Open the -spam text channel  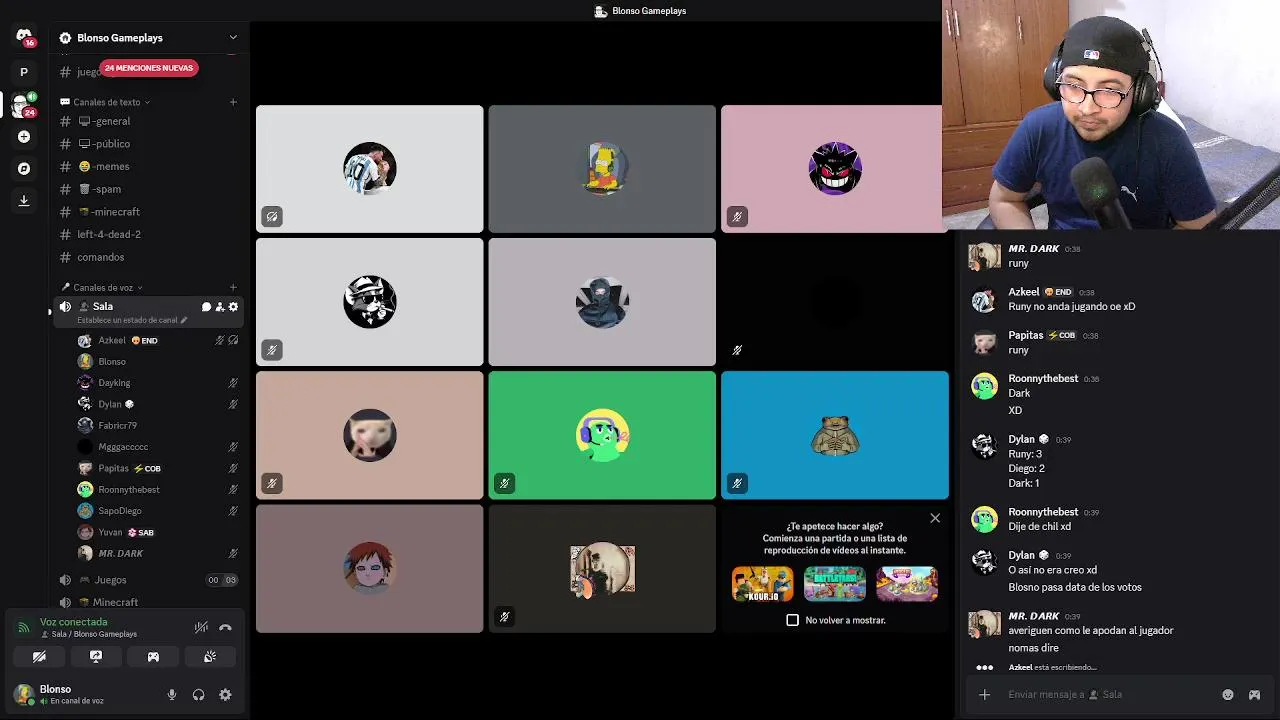[x=148, y=189]
